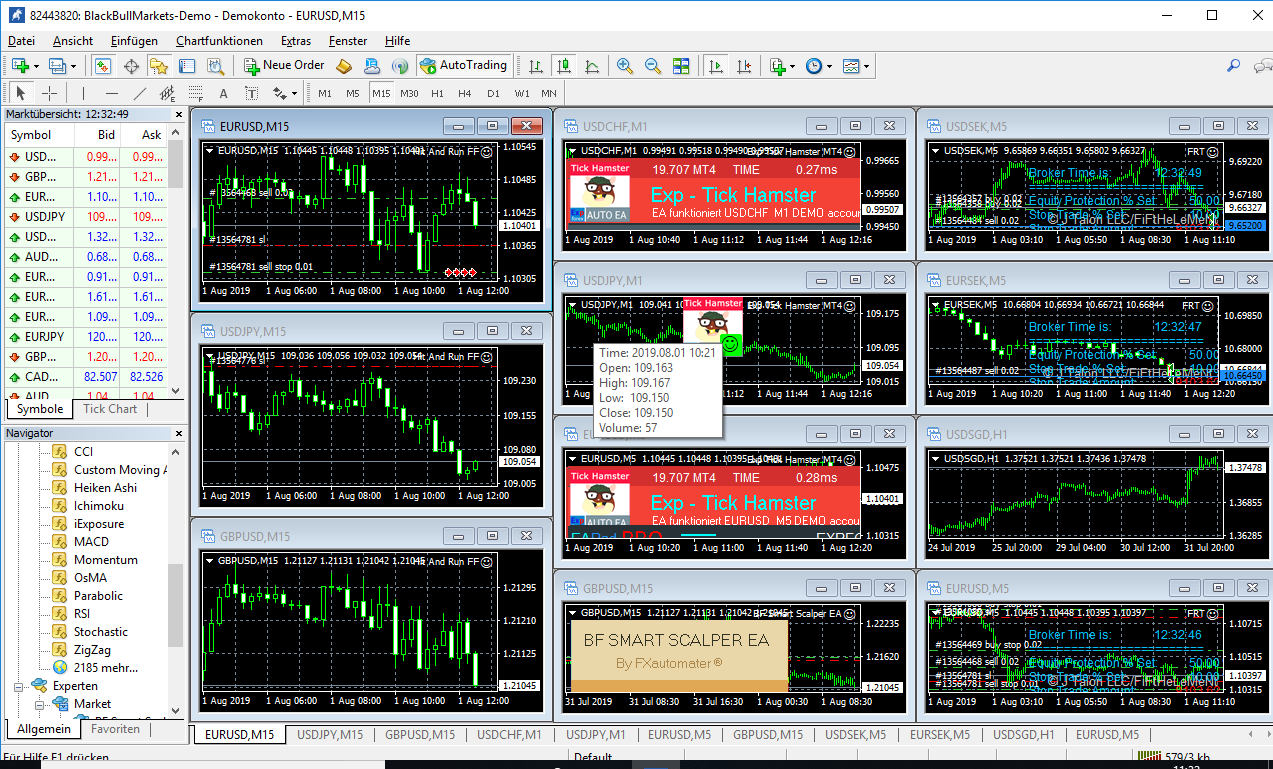The image size is (1273, 769).
Task: Switch chart to bar chart icon
Action: pyautogui.click(x=536, y=65)
